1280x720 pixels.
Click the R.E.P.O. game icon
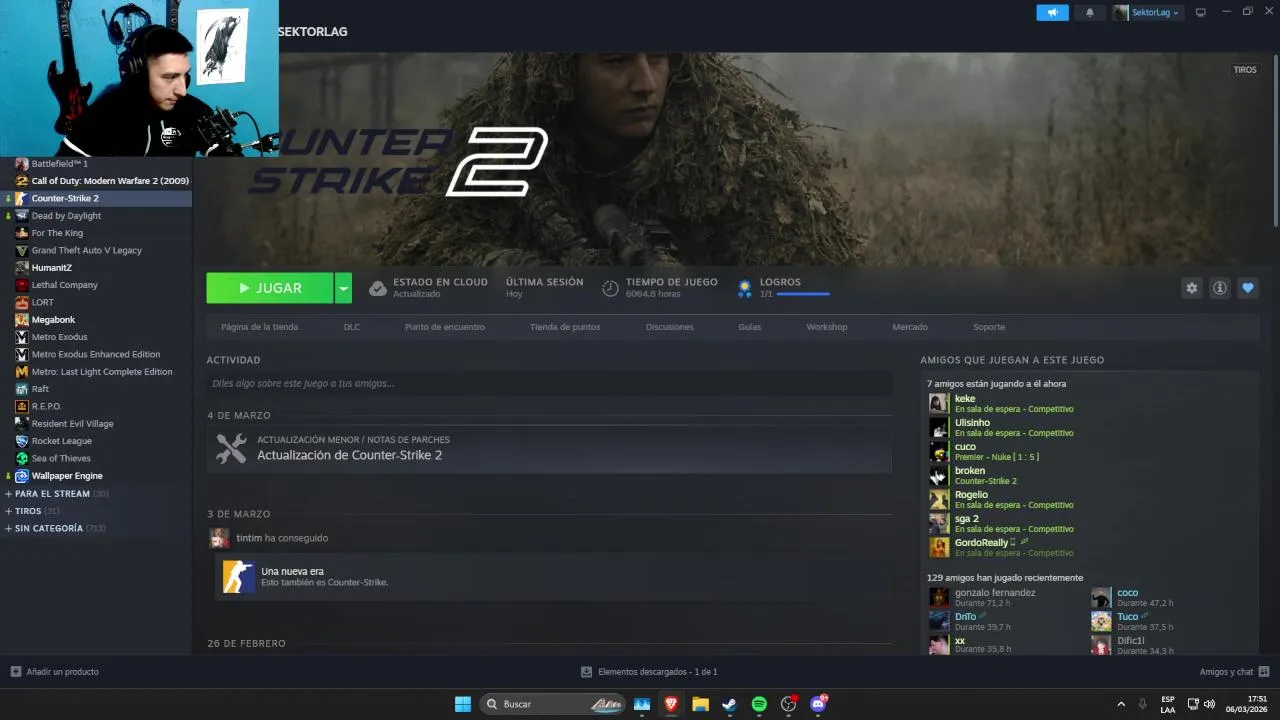click(x=22, y=406)
